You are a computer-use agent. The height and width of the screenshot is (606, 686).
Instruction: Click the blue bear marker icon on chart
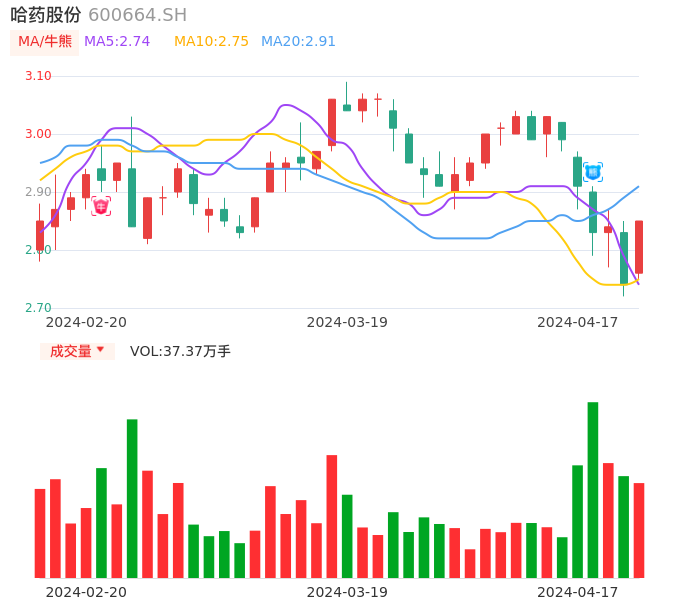coord(593,172)
